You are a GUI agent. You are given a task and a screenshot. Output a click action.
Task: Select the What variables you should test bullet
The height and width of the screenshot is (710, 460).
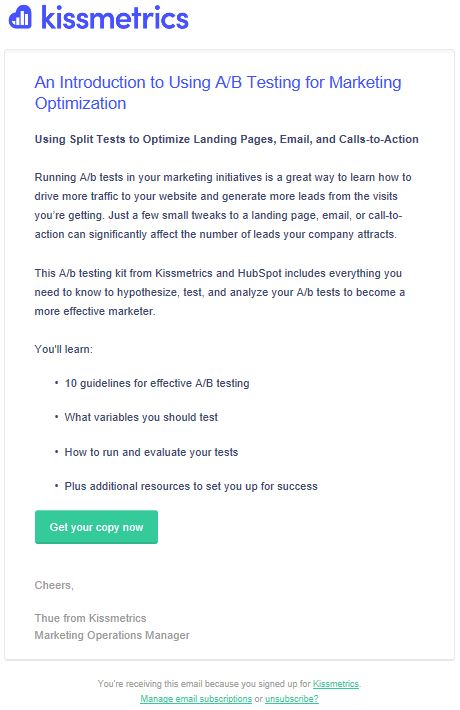141,417
